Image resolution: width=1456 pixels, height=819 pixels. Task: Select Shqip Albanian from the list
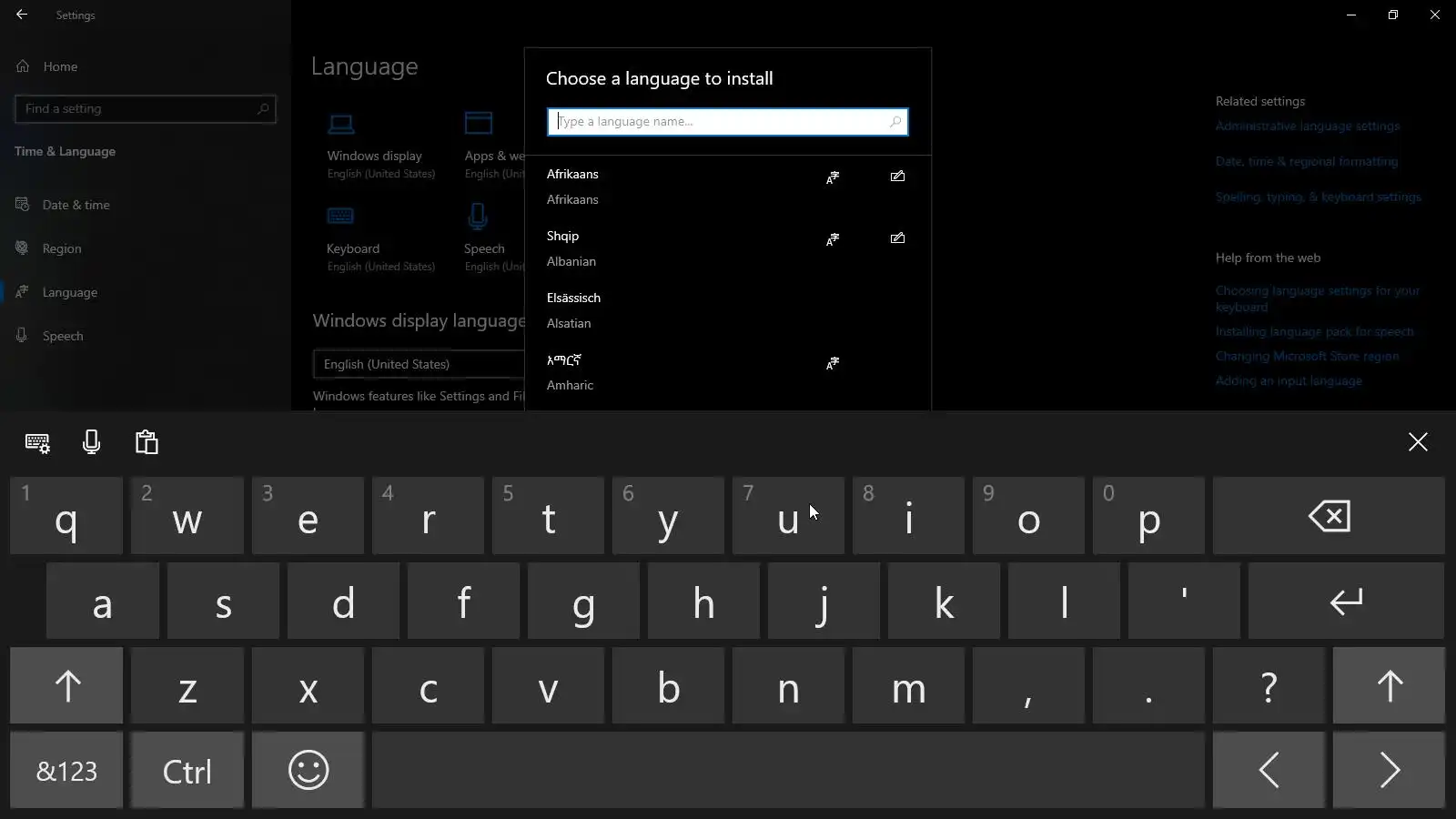tap(728, 248)
